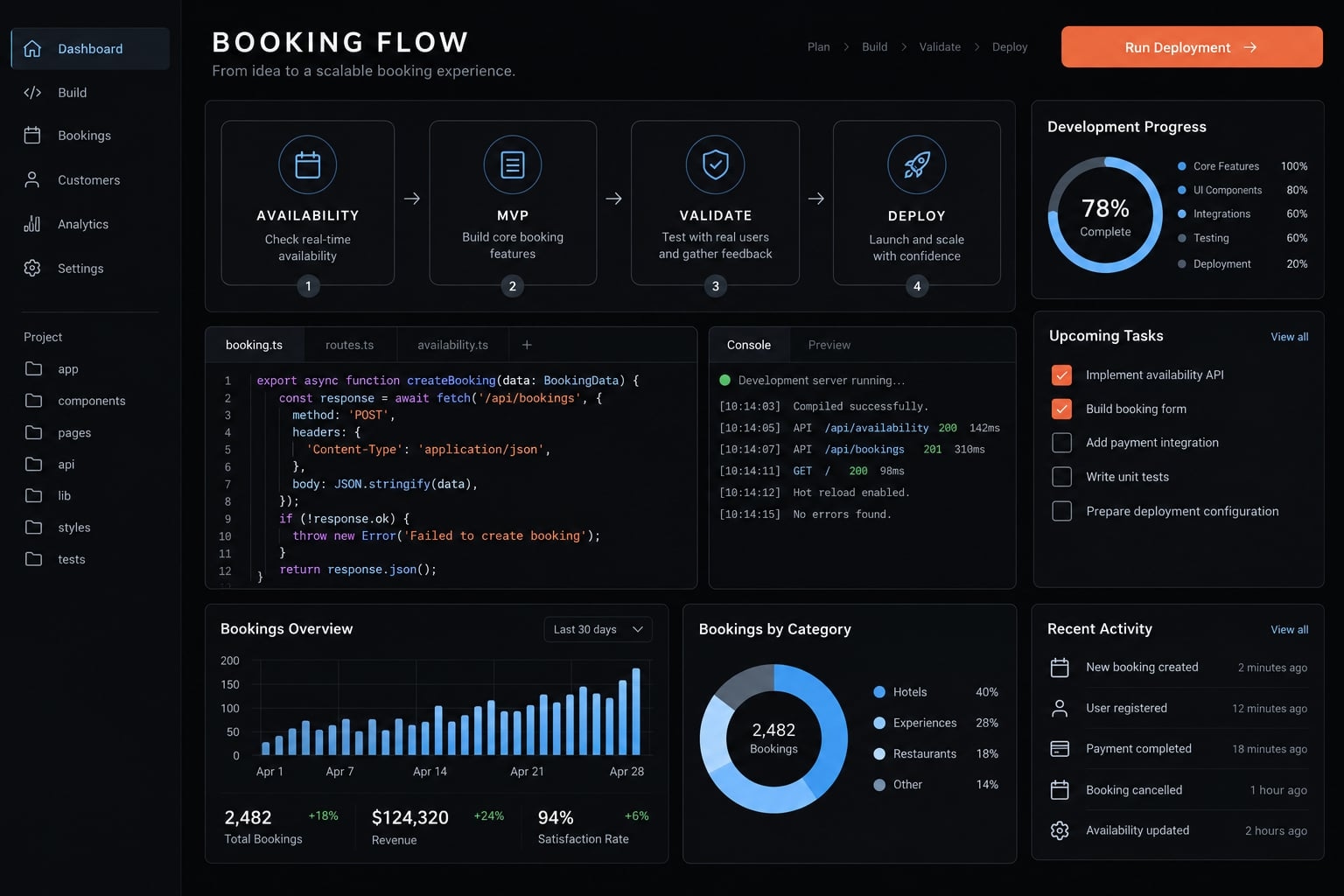Expand the pages project folder
1344x896 pixels.
coord(33,432)
